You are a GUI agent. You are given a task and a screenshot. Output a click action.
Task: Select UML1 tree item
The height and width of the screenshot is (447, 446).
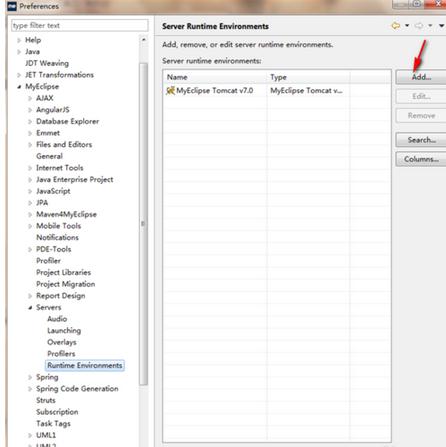pyautogui.click(x=46, y=435)
